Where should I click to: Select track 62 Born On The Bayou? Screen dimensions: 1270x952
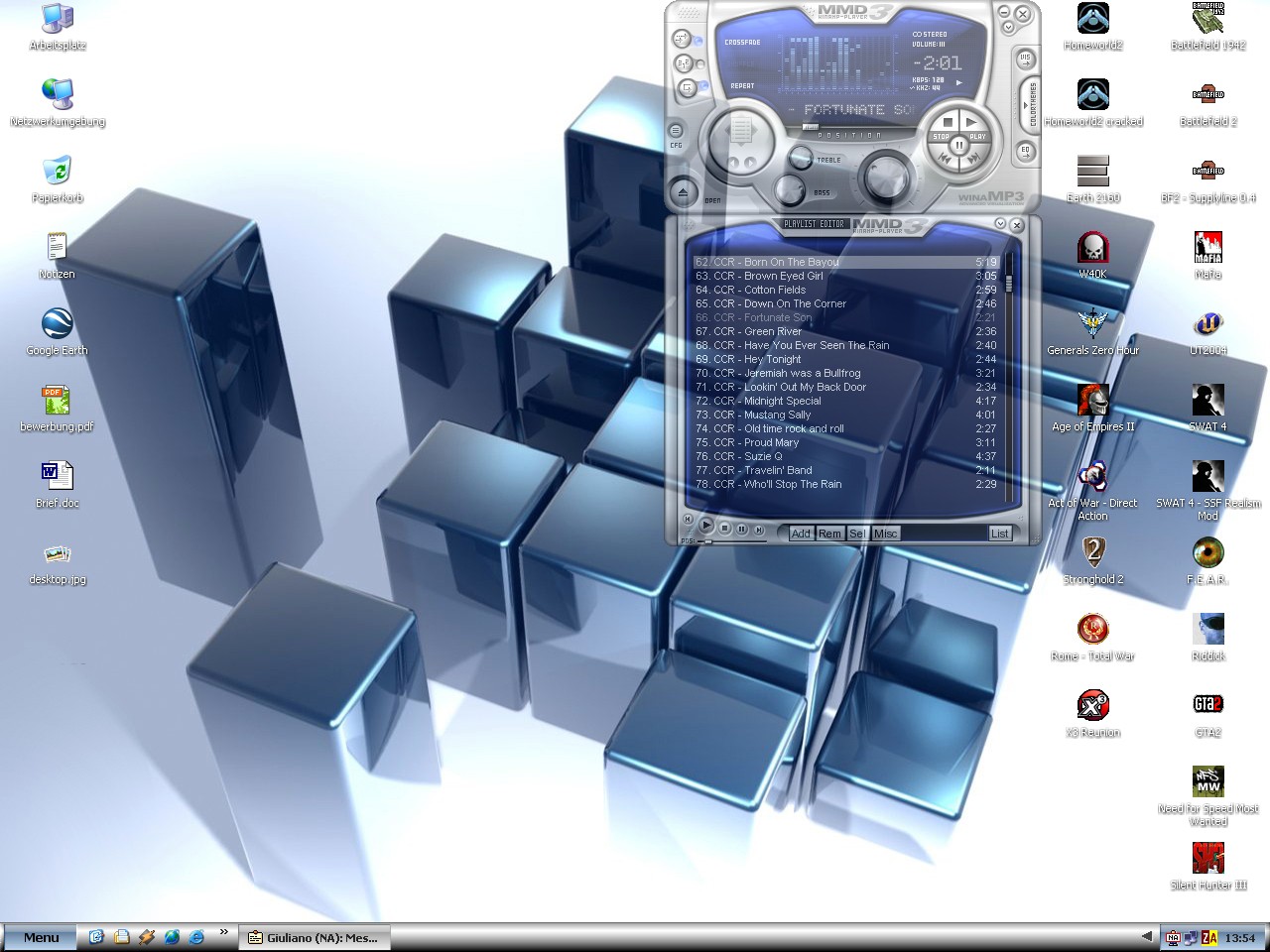[845, 262]
